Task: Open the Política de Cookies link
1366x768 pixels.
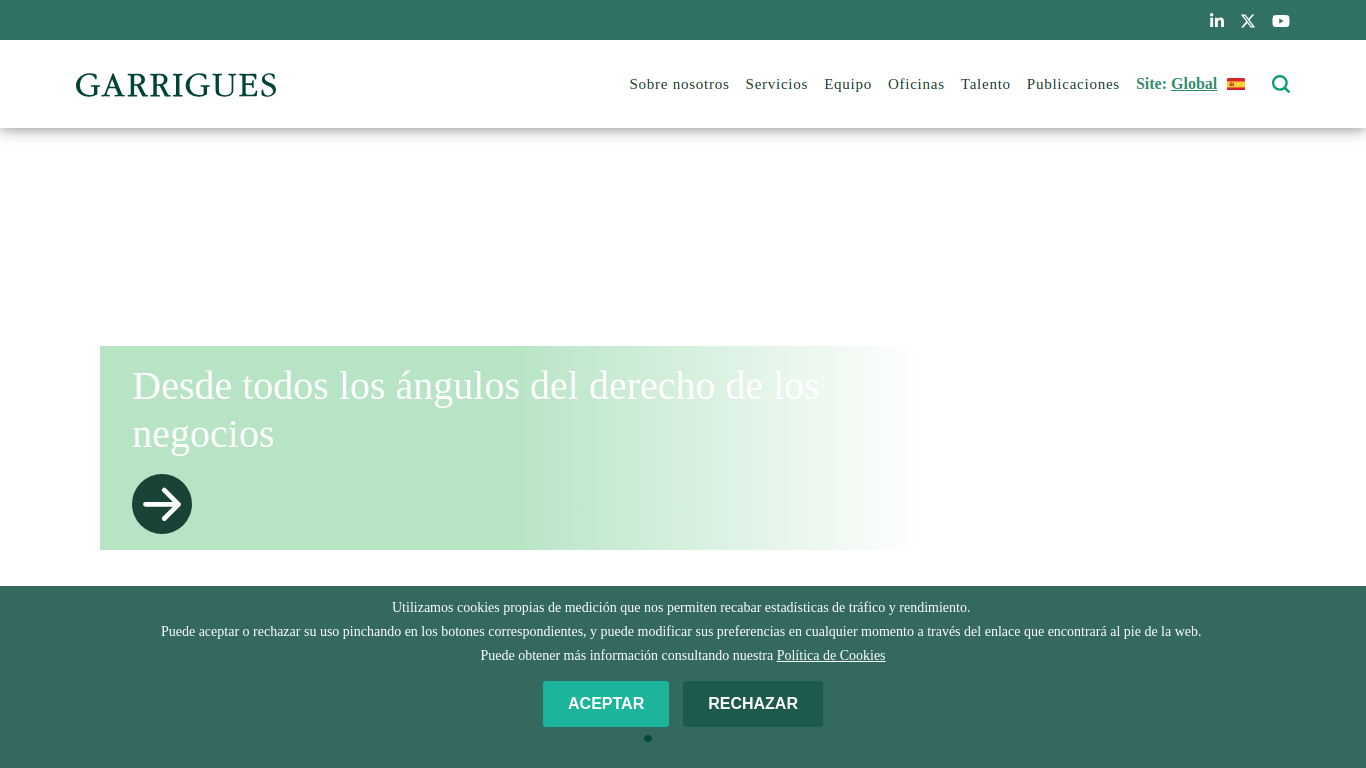Action: click(x=831, y=656)
